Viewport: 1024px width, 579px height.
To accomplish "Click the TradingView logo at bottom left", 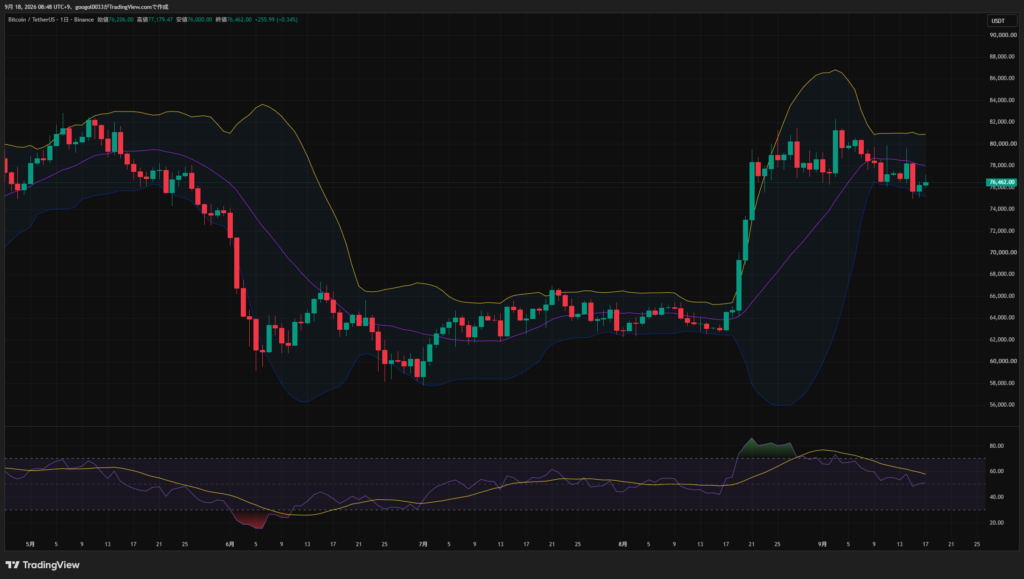I will coord(42,565).
